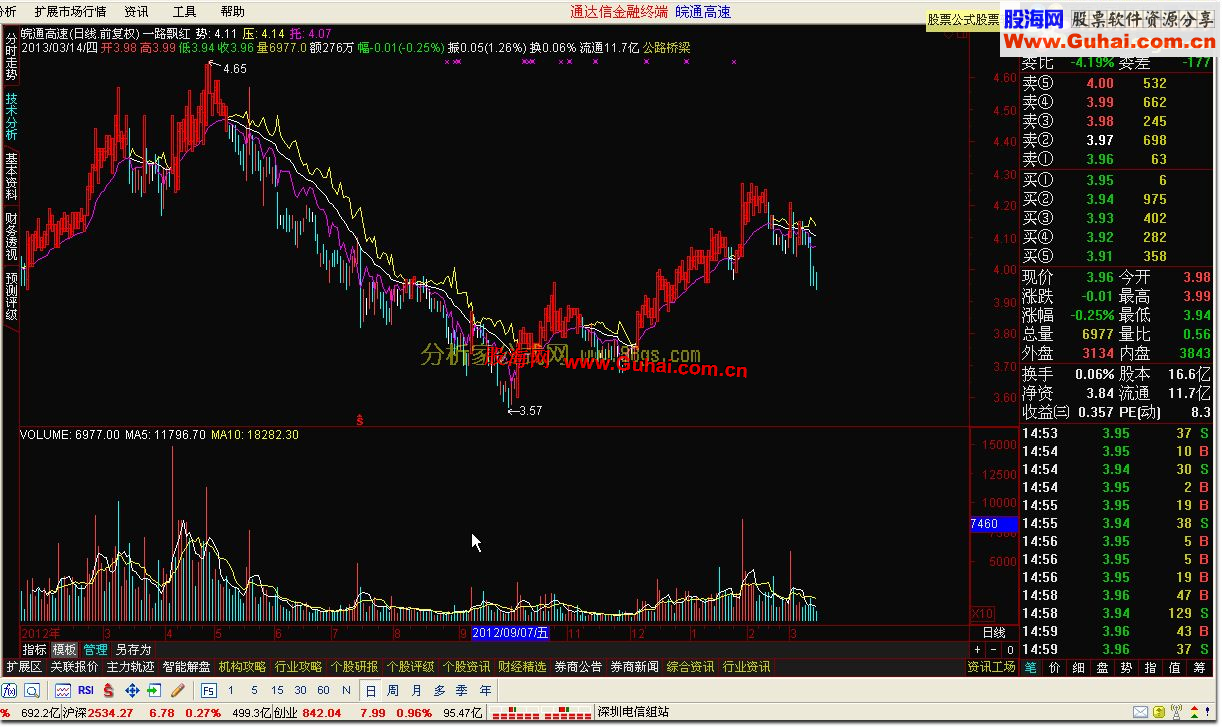This screenshot has height=727, width=1222.
Task: Switch to 技术分析 side tab
Action: [x=11, y=116]
